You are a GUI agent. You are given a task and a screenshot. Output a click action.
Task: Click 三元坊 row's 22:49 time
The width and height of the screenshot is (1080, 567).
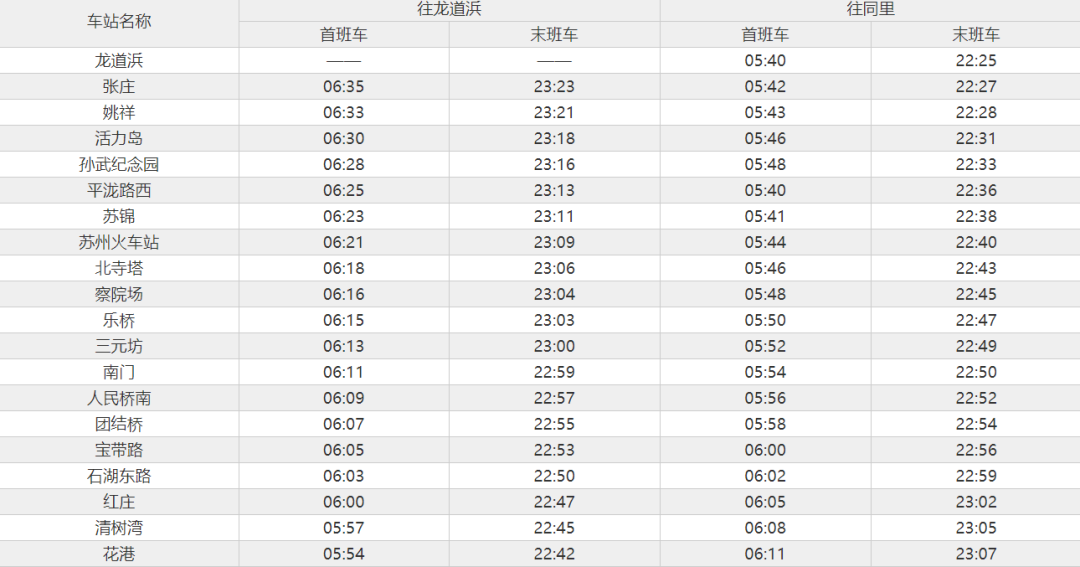975,346
